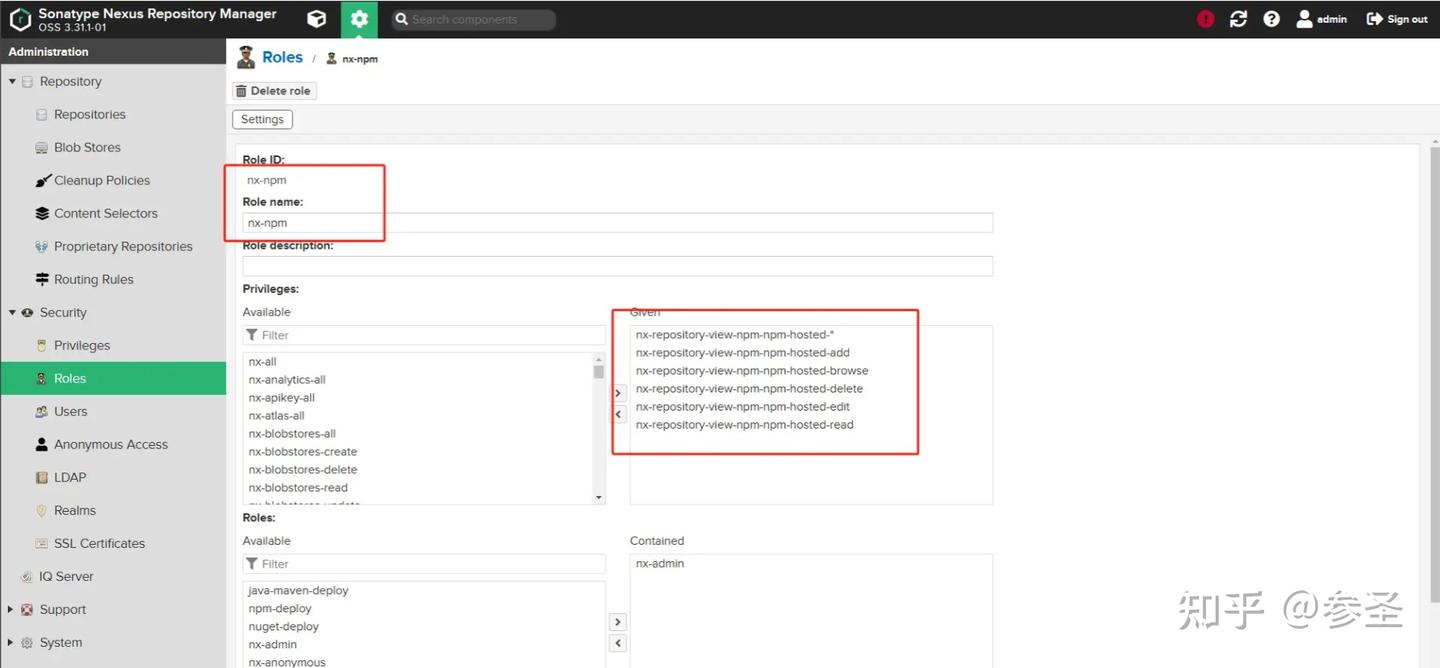Expand the System tree section
1440x668 pixels.
click(x=12, y=643)
